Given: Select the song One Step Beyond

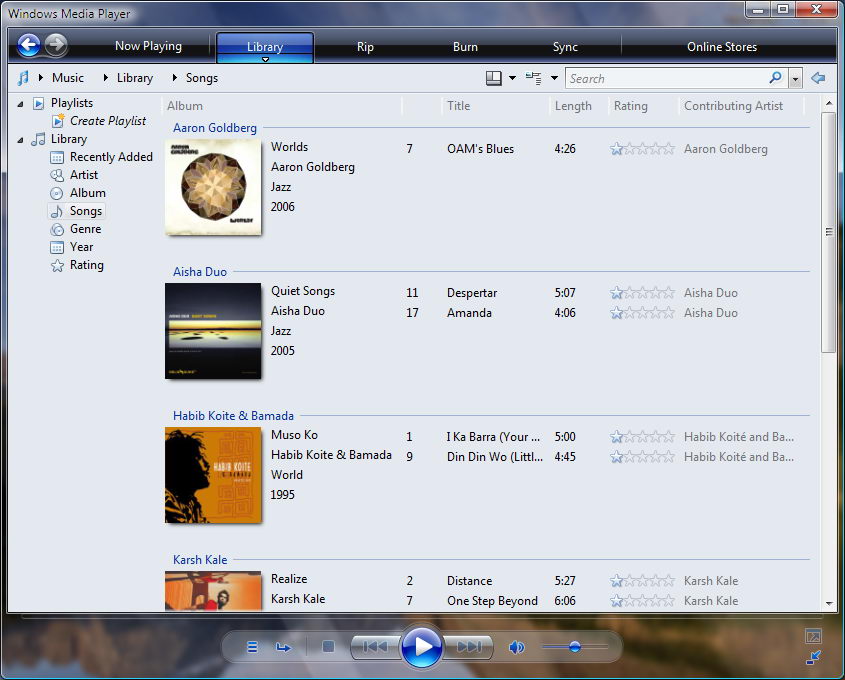Looking at the screenshot, I should pos(492,601).
